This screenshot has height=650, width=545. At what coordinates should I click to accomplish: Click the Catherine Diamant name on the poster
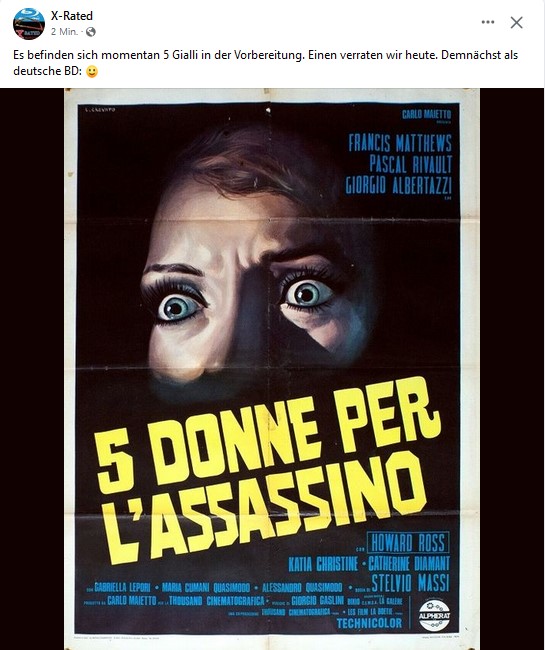coord(409,563)
